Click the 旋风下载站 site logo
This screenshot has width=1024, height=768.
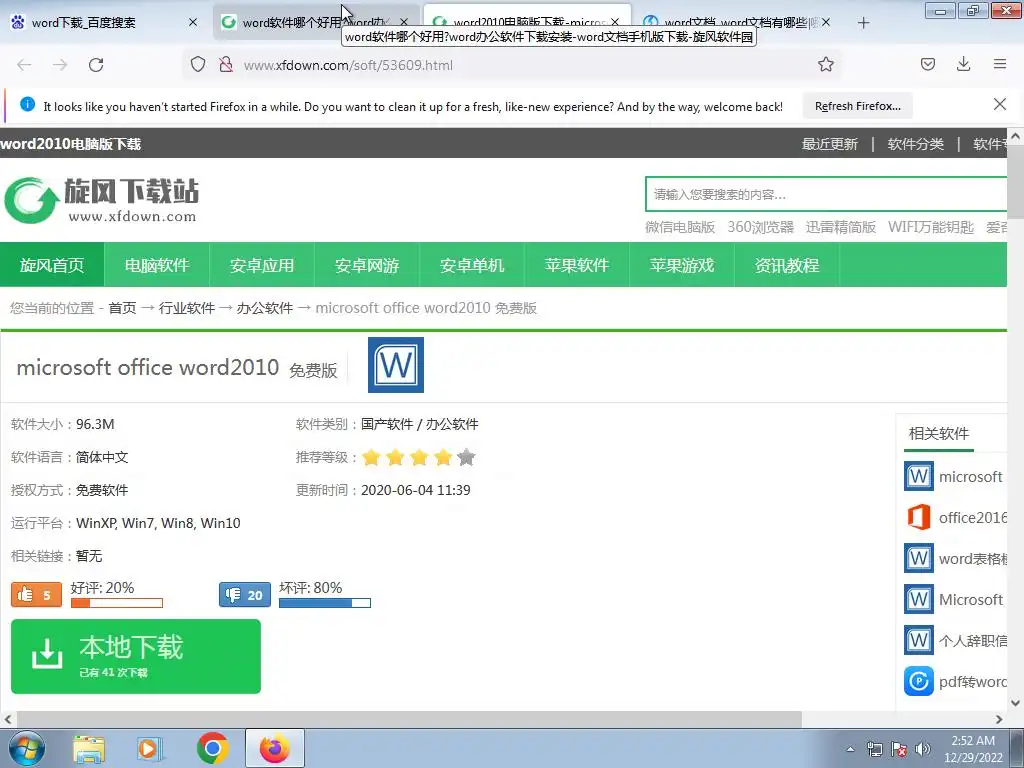[101, 200]
